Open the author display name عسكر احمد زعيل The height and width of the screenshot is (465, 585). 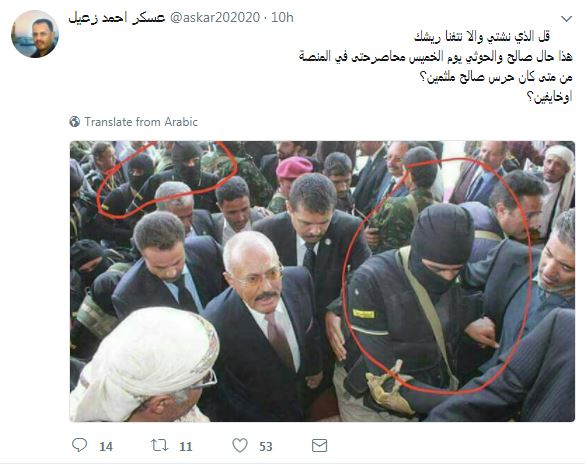tap(117, 18)
